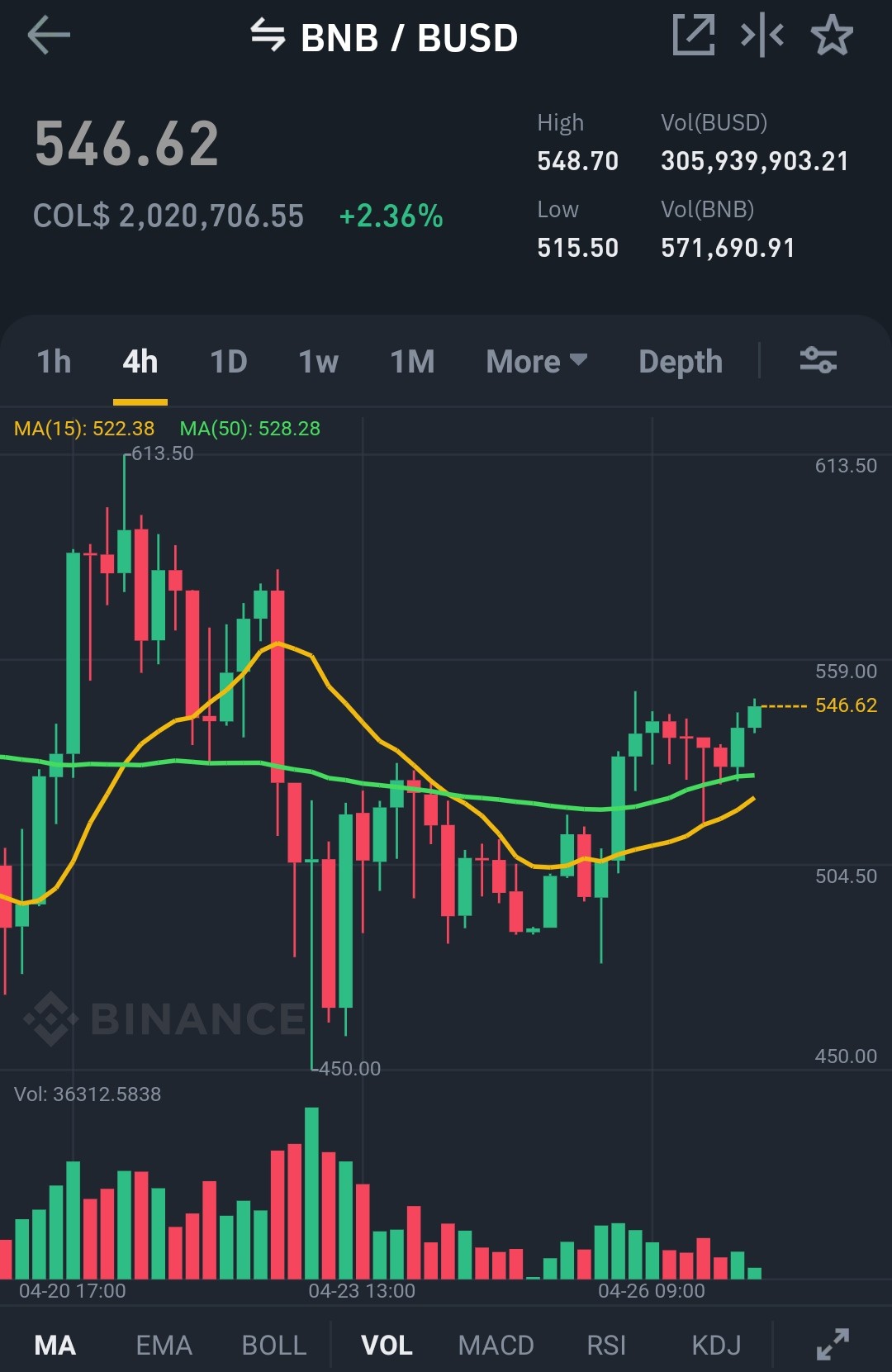The width and height of the screenshot is (892, 1372).
Task: Open the Depth chart view
Action: click(681, 362)
